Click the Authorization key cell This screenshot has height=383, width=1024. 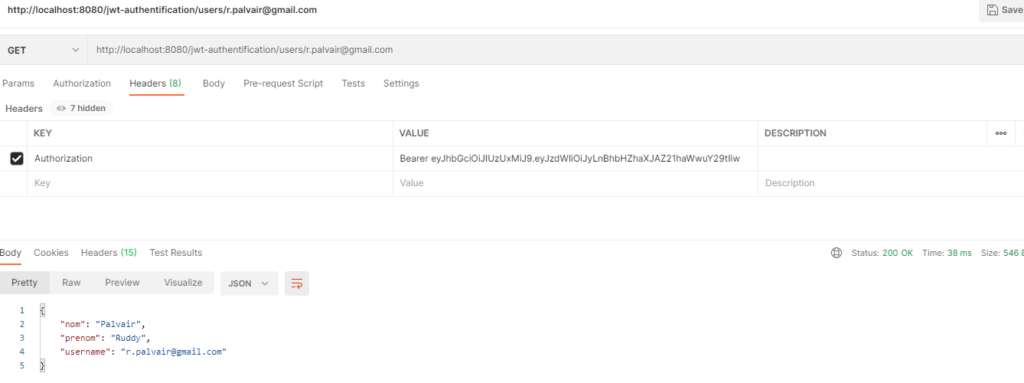[210, 159]
